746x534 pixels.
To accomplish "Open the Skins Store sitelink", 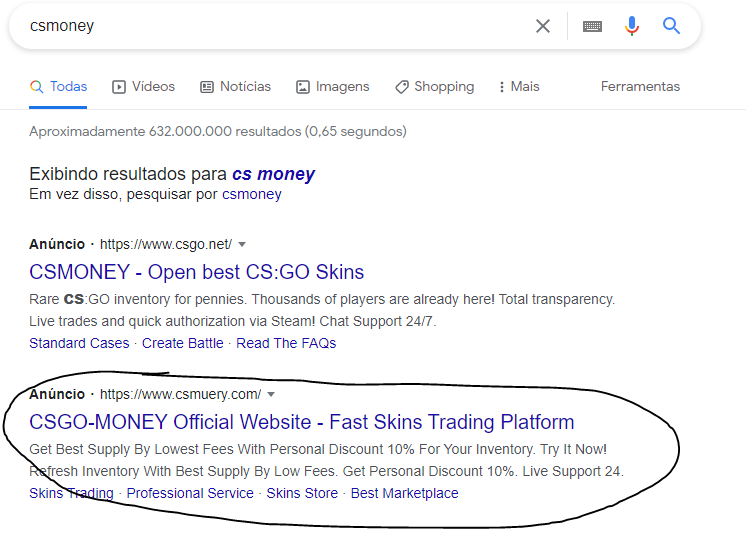I will [x=302, y=493].
